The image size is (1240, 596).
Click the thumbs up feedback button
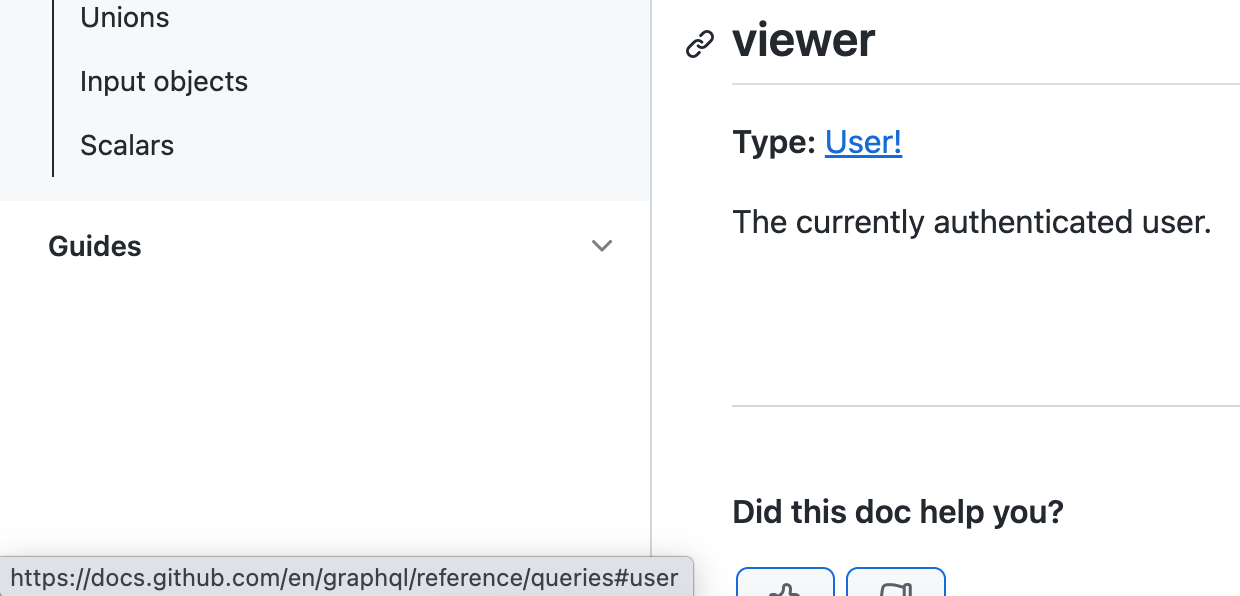[785, 582]
